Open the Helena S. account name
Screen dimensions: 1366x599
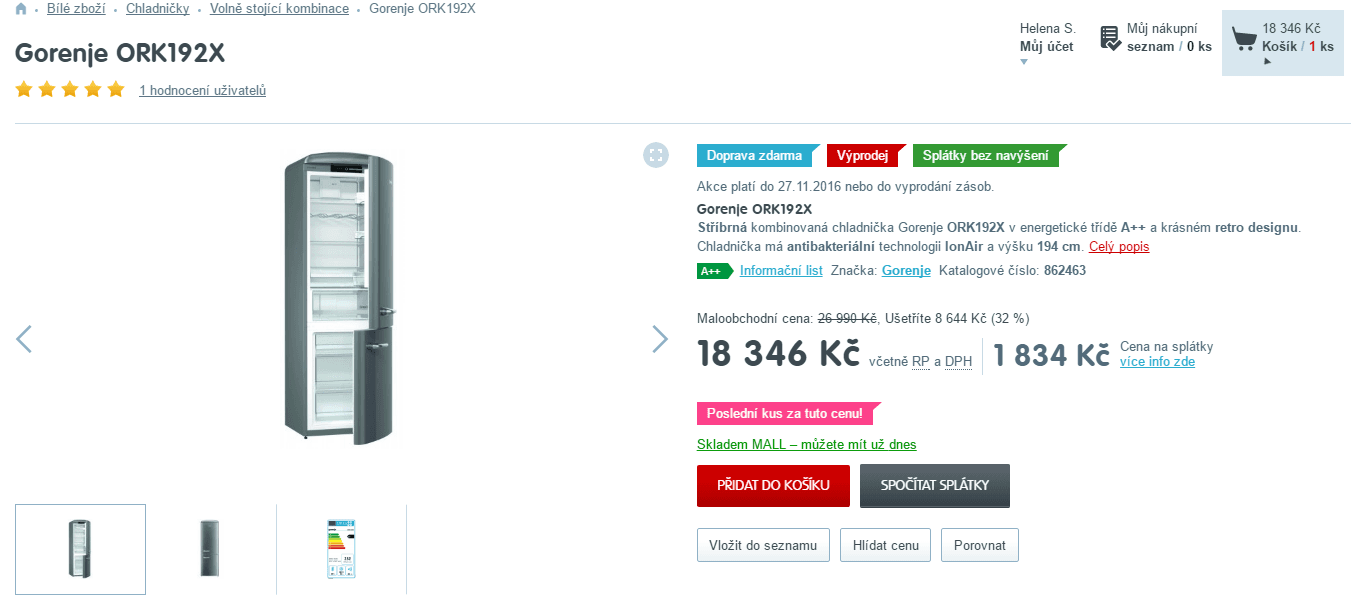click(x=1047, y=28)
